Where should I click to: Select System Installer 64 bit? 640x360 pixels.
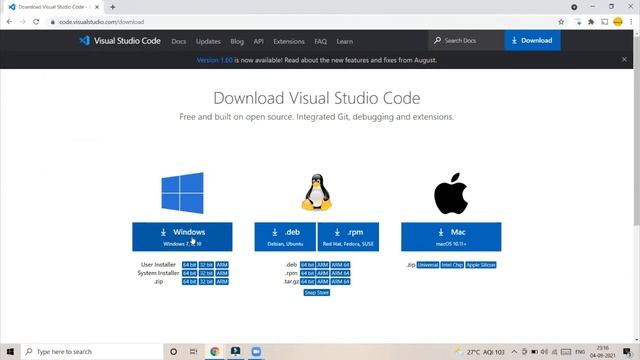pyautogui.click(x=189, y=273)
